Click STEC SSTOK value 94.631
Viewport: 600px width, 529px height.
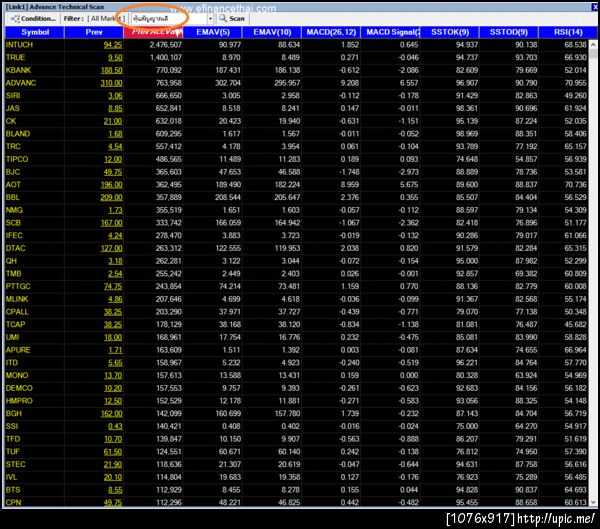pyautogui.click(x=467, y=464)
